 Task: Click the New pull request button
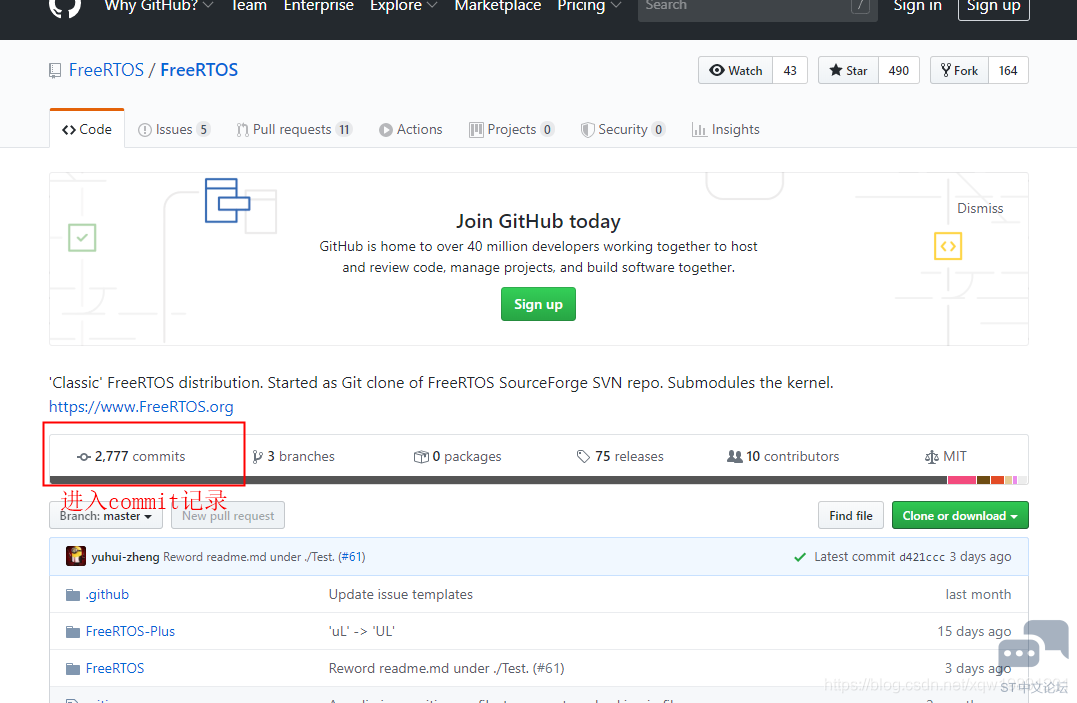point(228,515)
